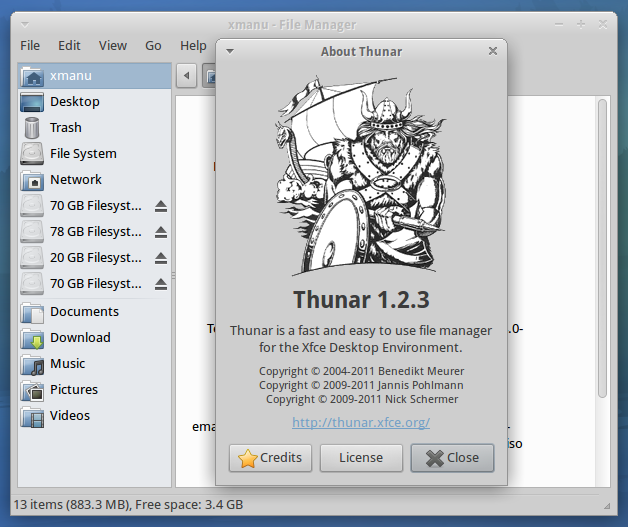Click the Credits button
Screen dimensions: 628x527
click(x=270, y=458)
